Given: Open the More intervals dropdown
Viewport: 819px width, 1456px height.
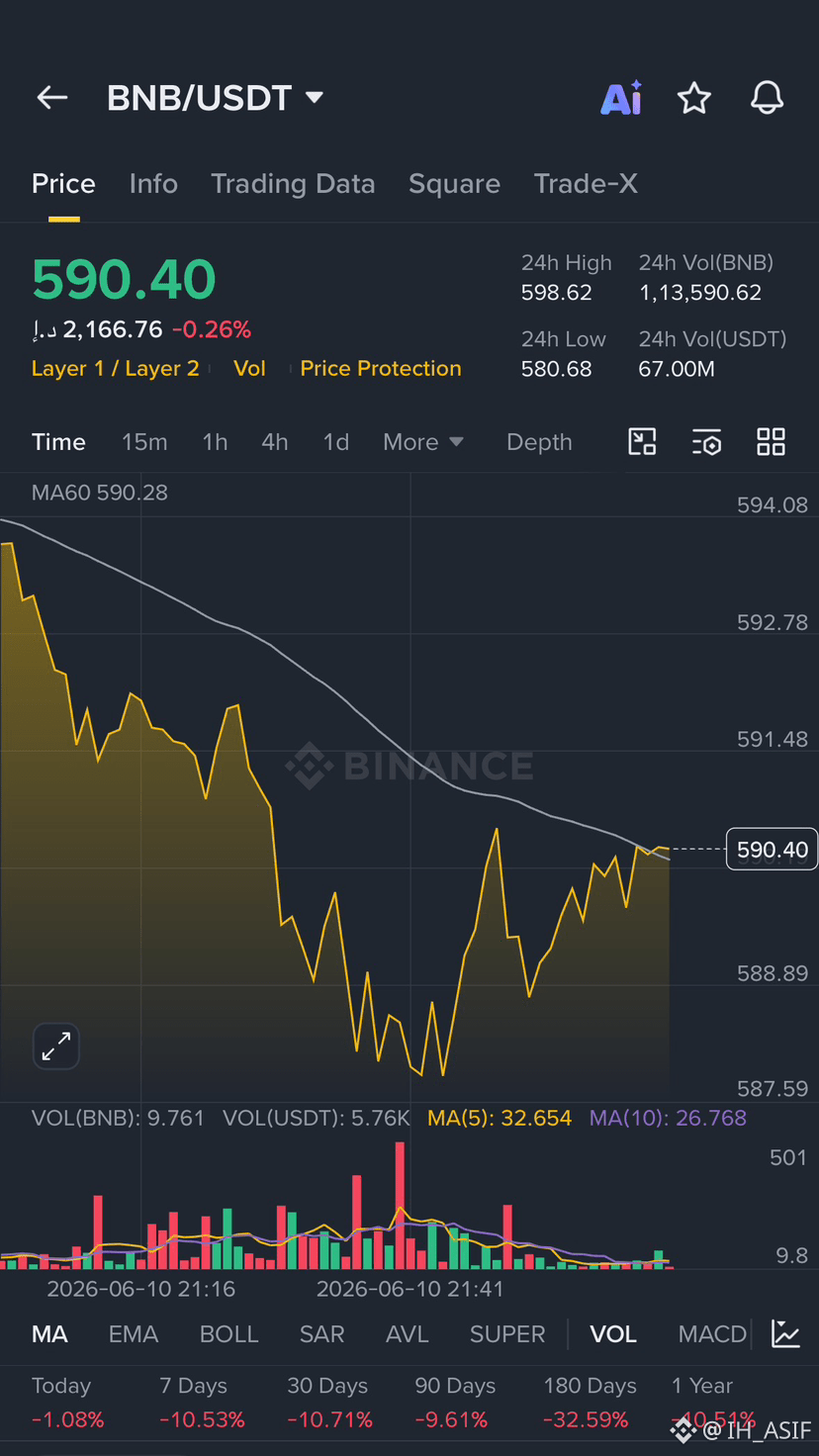Looking at the screenshot, I should coord(423,442).
